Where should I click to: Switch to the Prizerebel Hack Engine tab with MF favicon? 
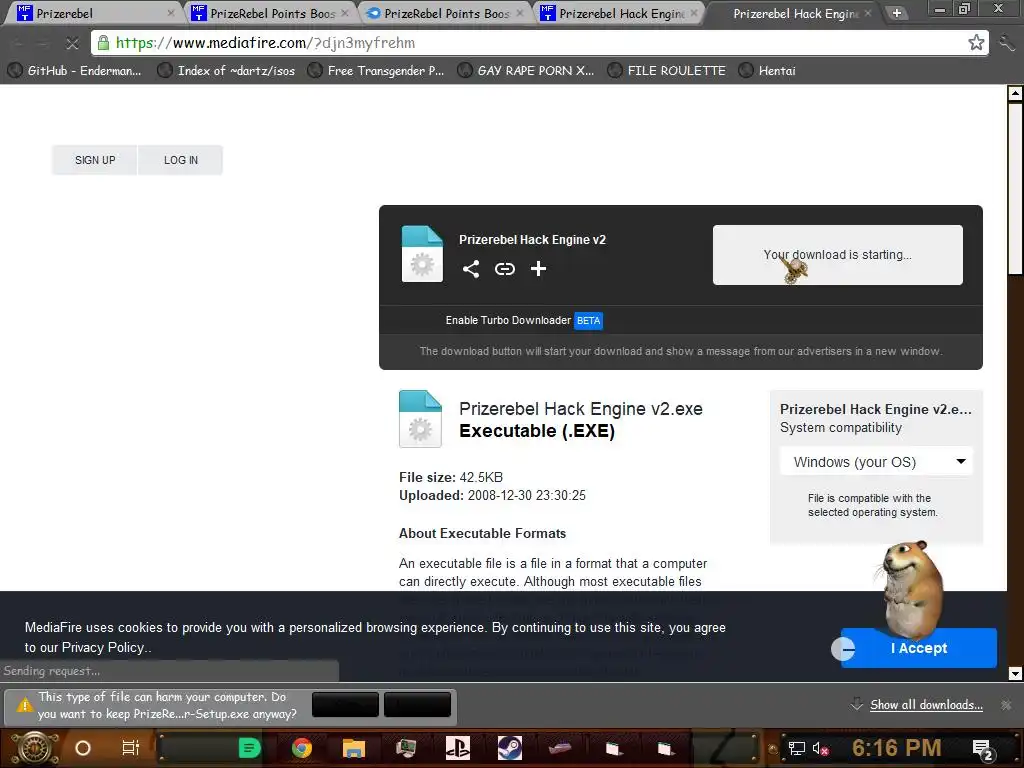click(619, 13)
